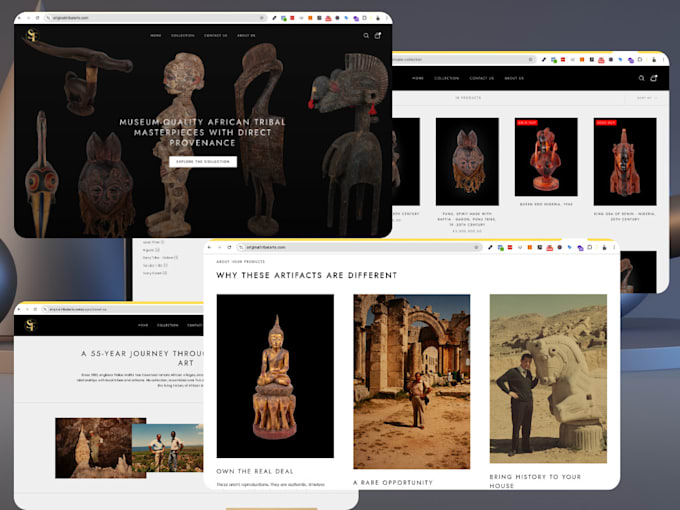The image size is (680, 510).
Task: Open King Oba of Benin product title
Action: click(624, 216)
